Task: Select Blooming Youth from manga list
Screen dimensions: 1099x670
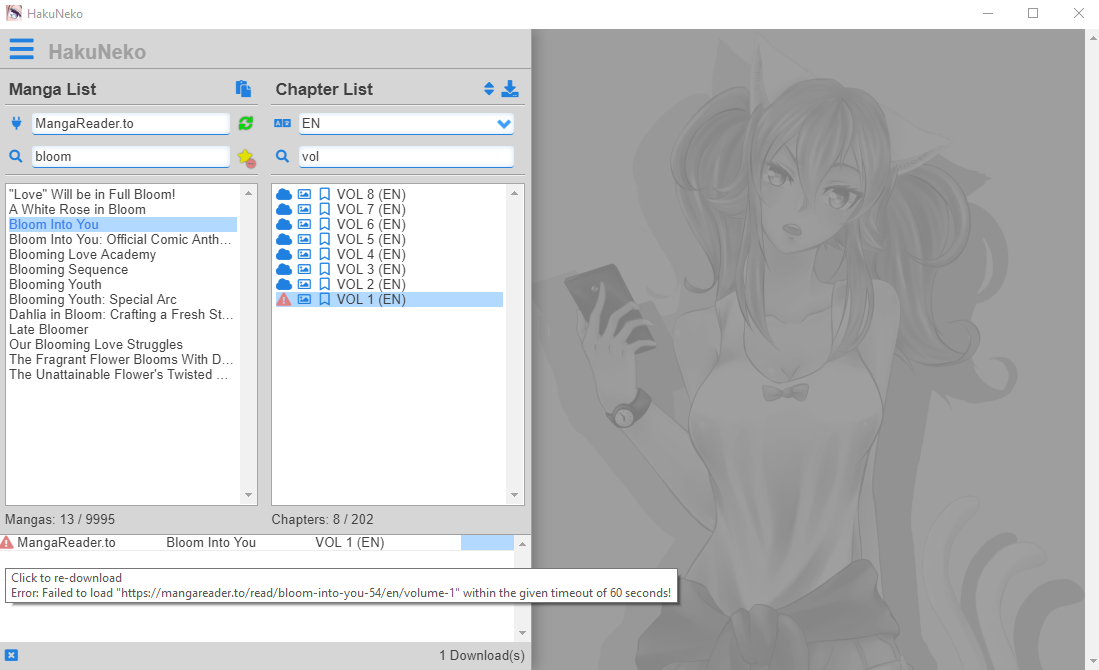Action: pyautogui.click(x=55, y=284)
